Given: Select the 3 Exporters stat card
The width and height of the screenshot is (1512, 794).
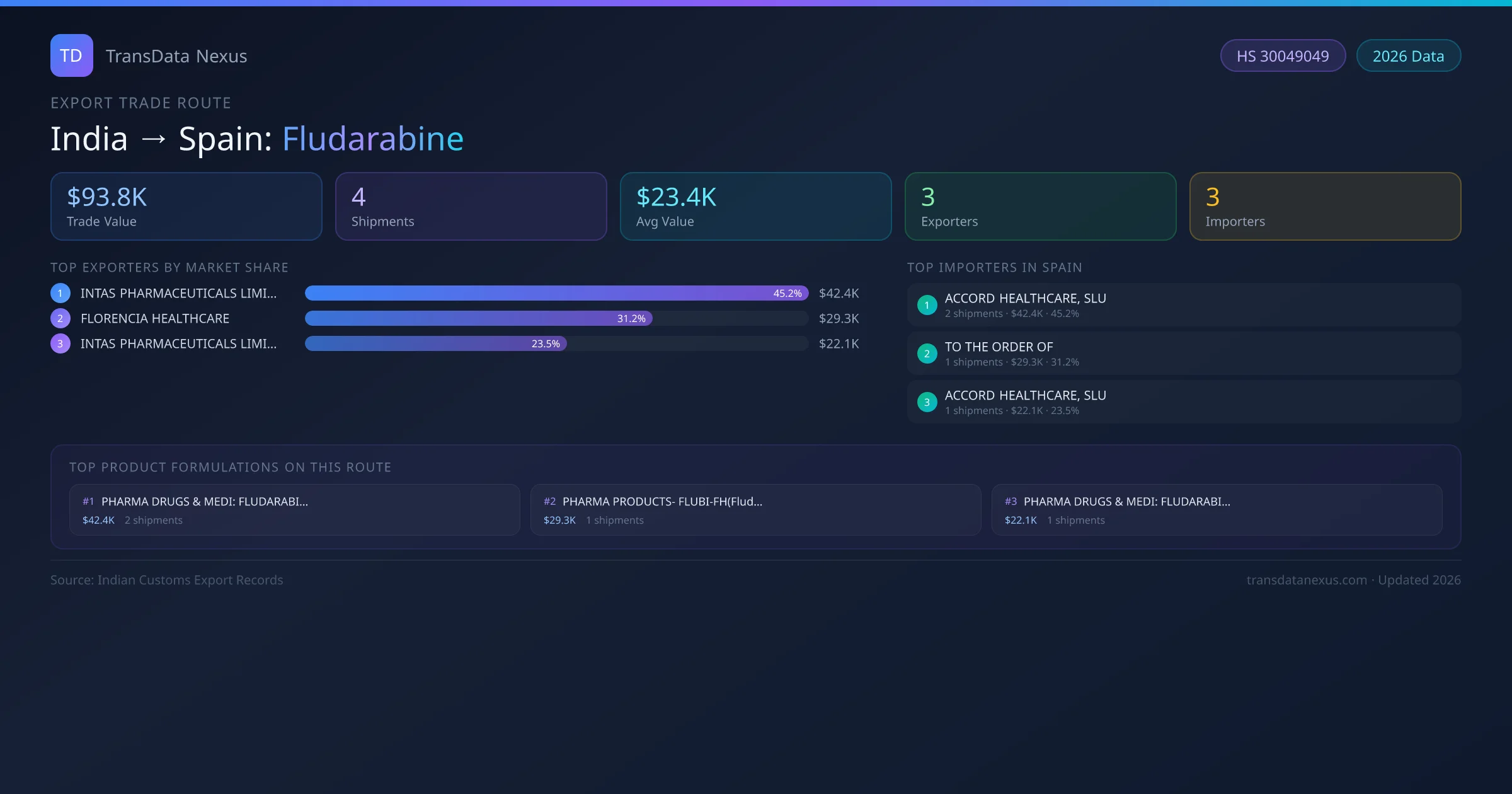Looking at the screenshot, I should pyautogui.click(x=1040, y=207).
